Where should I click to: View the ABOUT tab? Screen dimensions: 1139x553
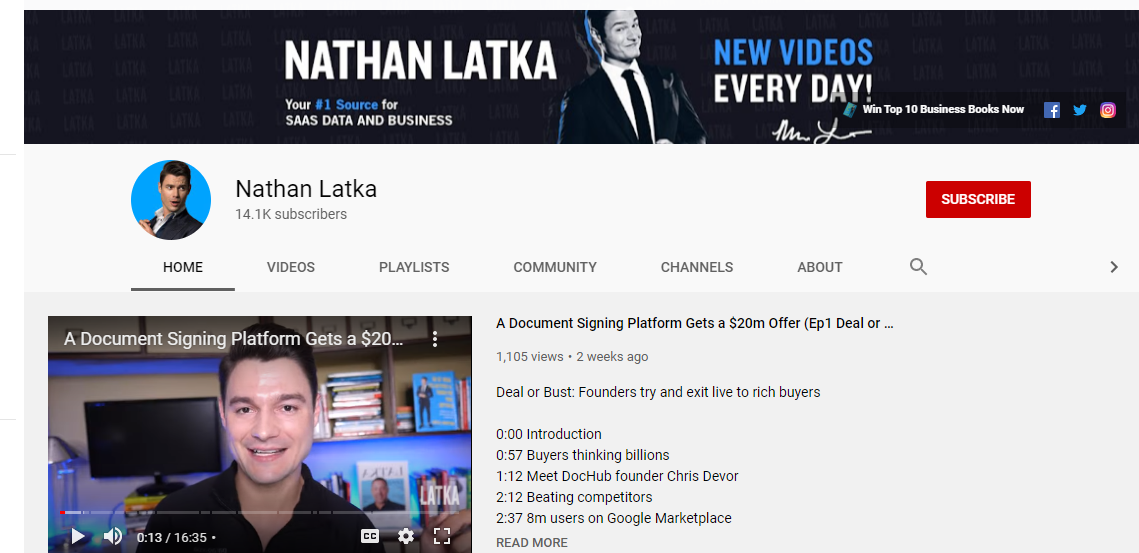pos(819,267)
